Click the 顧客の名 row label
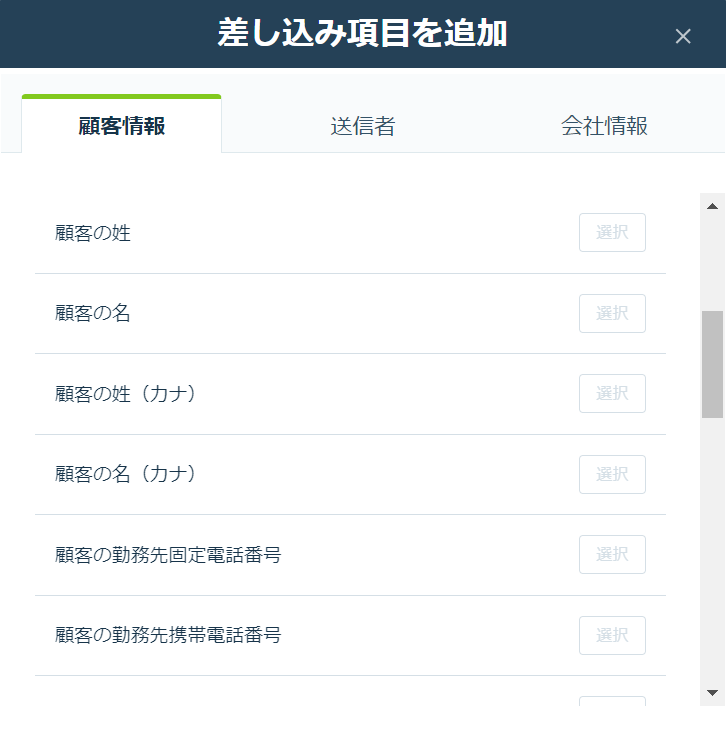Image resolution: width=726 pixels, height=735 pixels. point(93,313)
